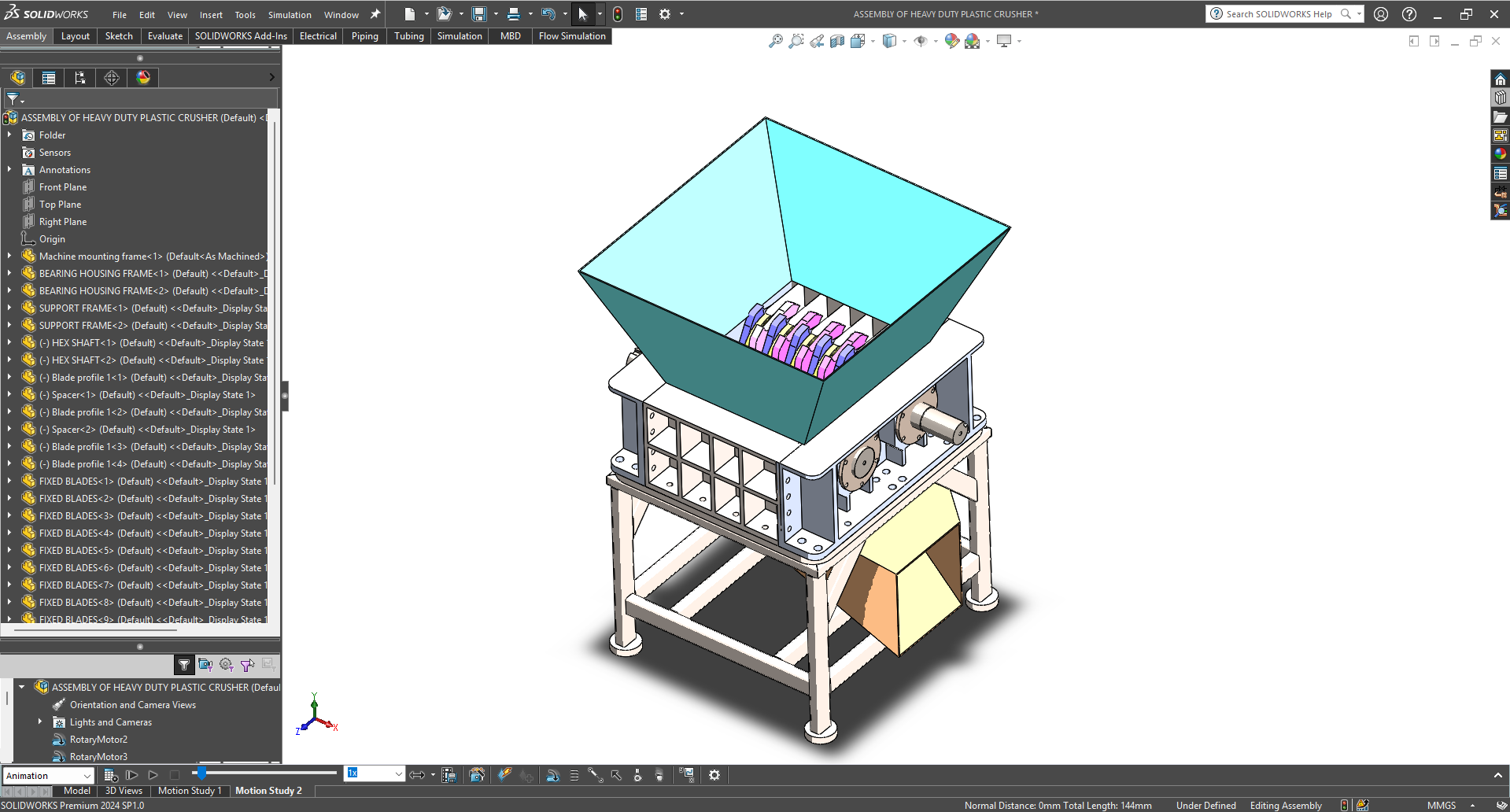Switch to the Evaluate ribbon tab
This screenshot has height=812, width=1510.
coord(164,36)
